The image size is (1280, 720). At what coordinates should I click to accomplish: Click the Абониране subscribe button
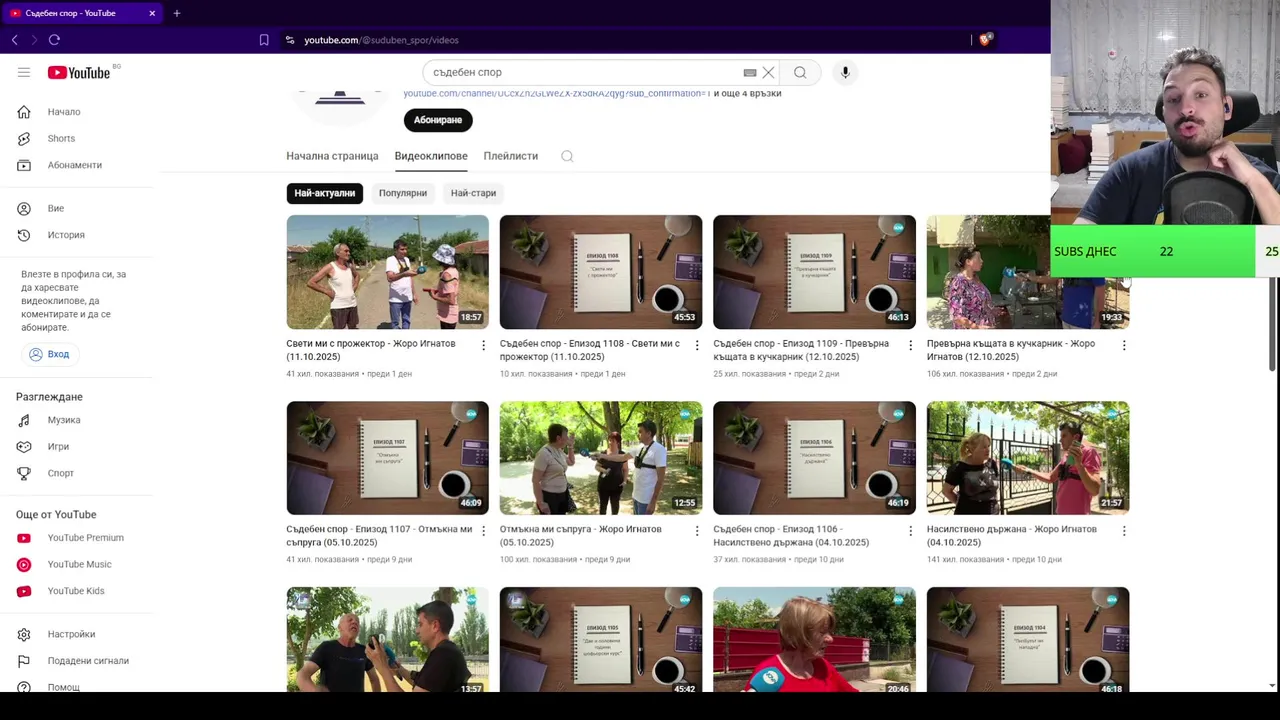coord(438,120)
